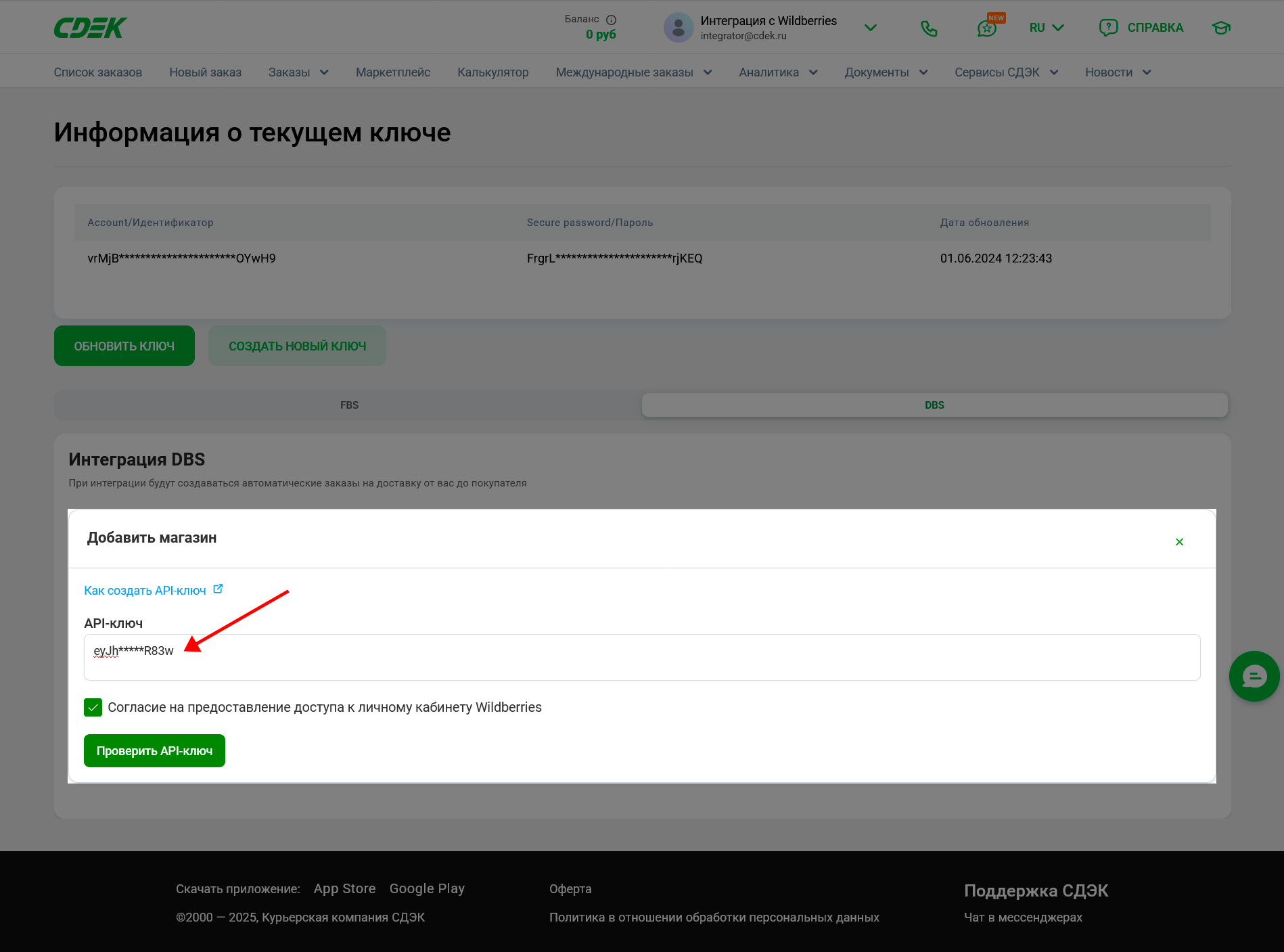Click the Поддержка СДЭК footer heading
This screenshot has height=952, width=1284.
pos(1036,890)
